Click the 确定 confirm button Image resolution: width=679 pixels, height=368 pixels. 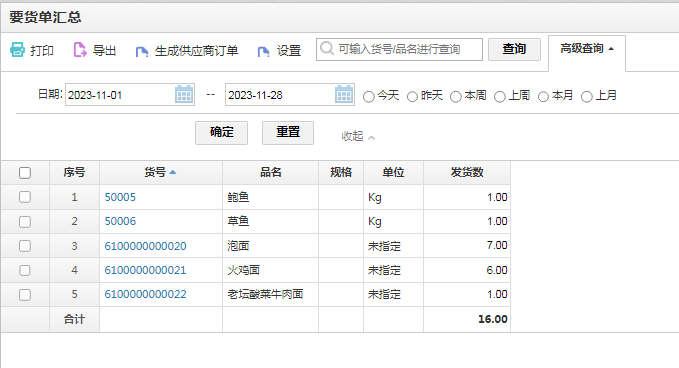pos(221,132)
